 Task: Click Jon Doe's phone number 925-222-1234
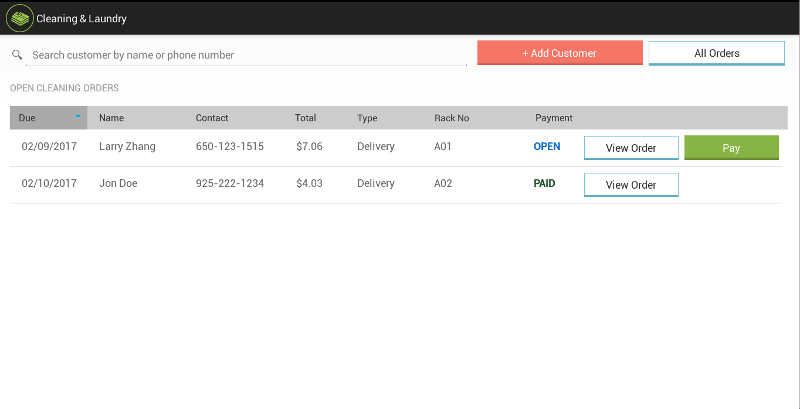point(230,183)
